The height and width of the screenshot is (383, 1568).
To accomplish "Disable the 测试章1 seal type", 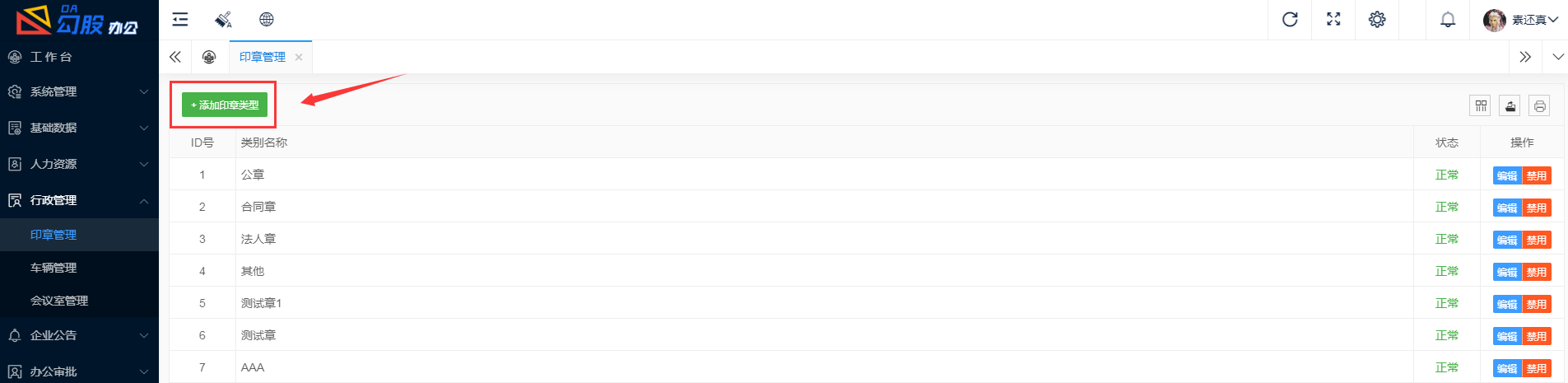I will [x=1537, y=304].
